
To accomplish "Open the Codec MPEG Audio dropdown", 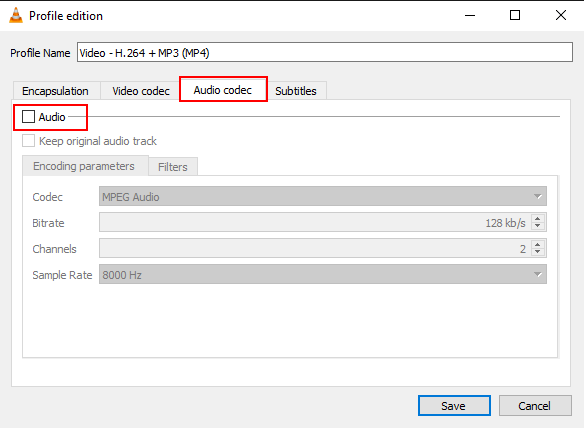I will (323, 196).
